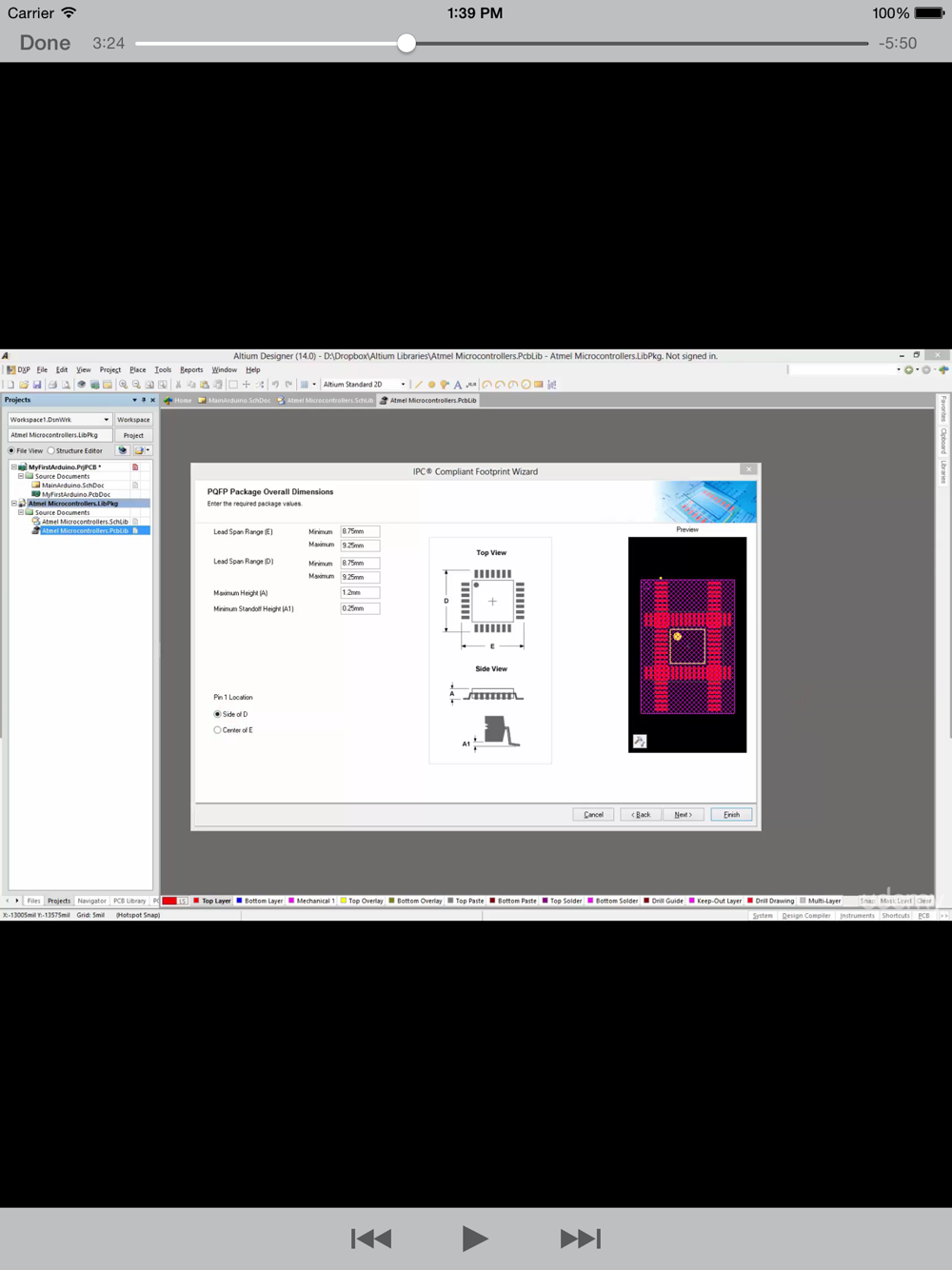Collapse Source Documents under MyFirstArduino project

coord(21,476)
